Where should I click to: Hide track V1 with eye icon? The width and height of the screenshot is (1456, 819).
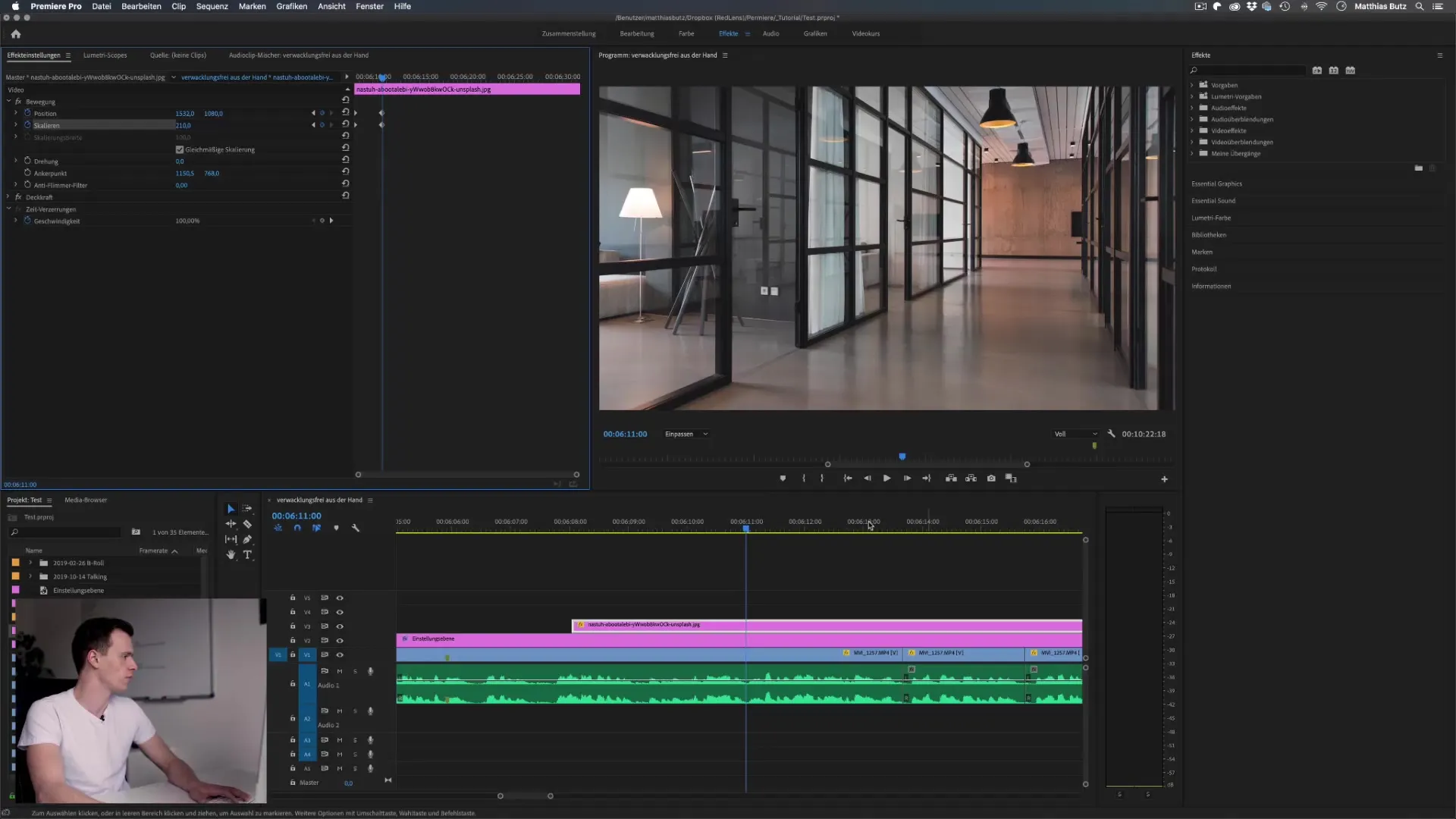[x=340, y=655]
